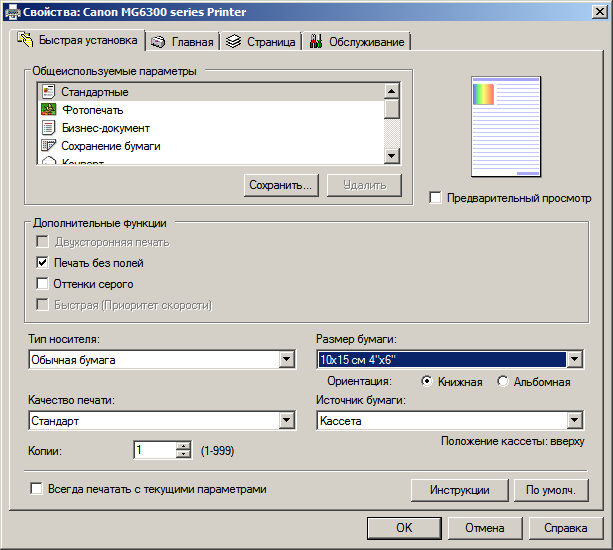This screenshot has height=550, width=613.
Task: Click Отмена to cancel
Action: [485, 528]
